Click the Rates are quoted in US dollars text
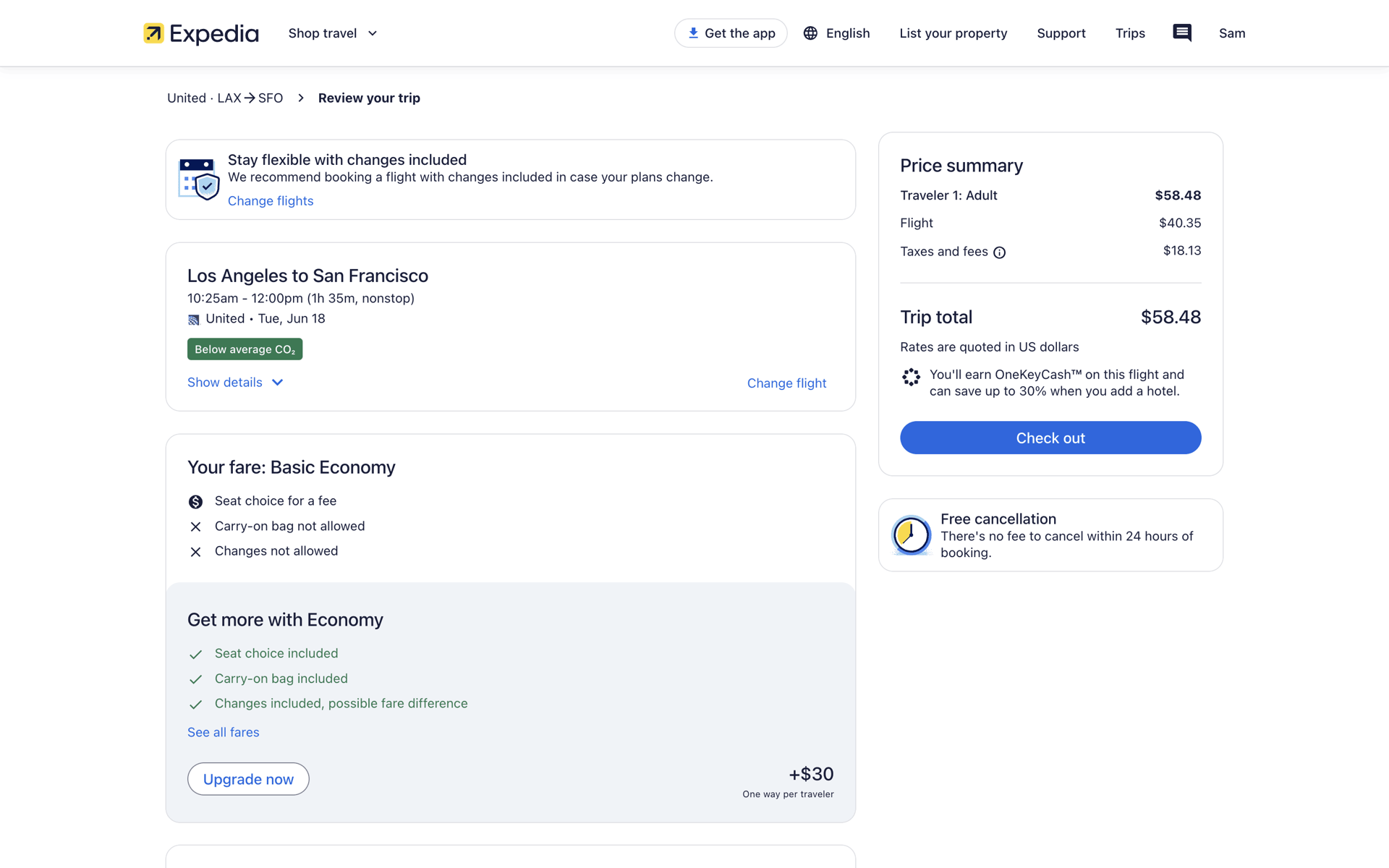 coord(990,347)
